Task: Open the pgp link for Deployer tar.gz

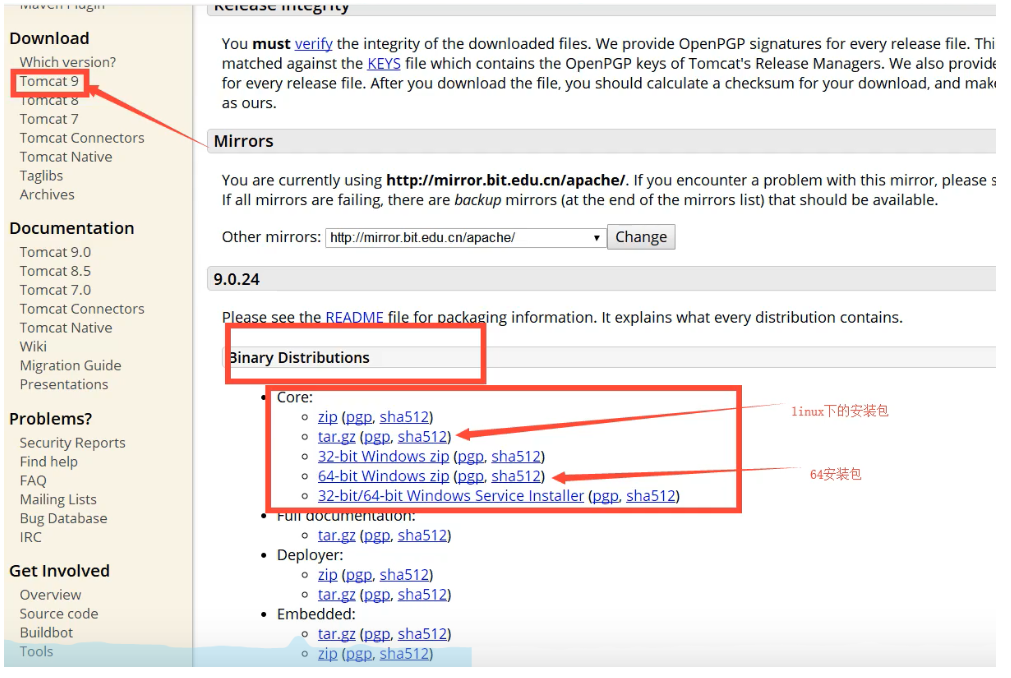Action: pos(377,595)
